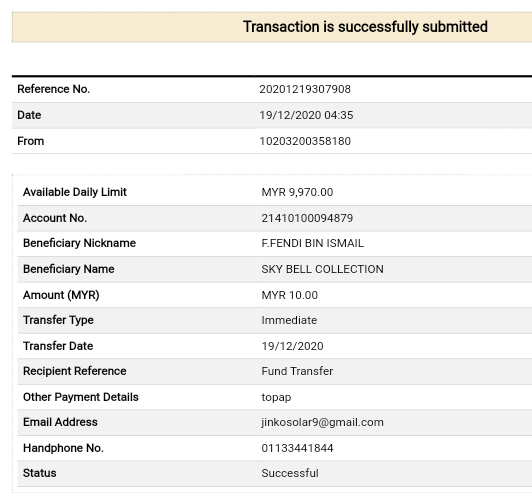Click beneficiary nickname F.FENDI BIN ISMAIL
This screenshot has width=532, height=494.
pos(312,243)
